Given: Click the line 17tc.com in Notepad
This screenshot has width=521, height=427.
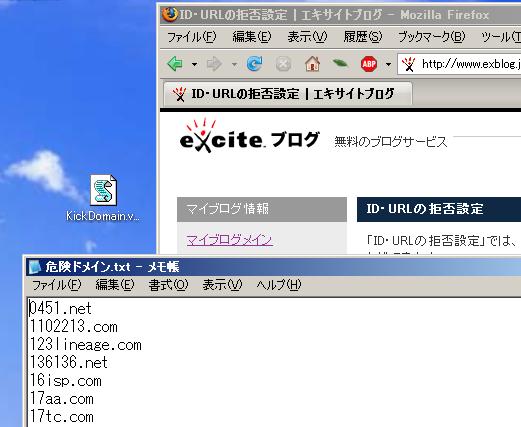Looking at the screenshot, I should point(61,417).
